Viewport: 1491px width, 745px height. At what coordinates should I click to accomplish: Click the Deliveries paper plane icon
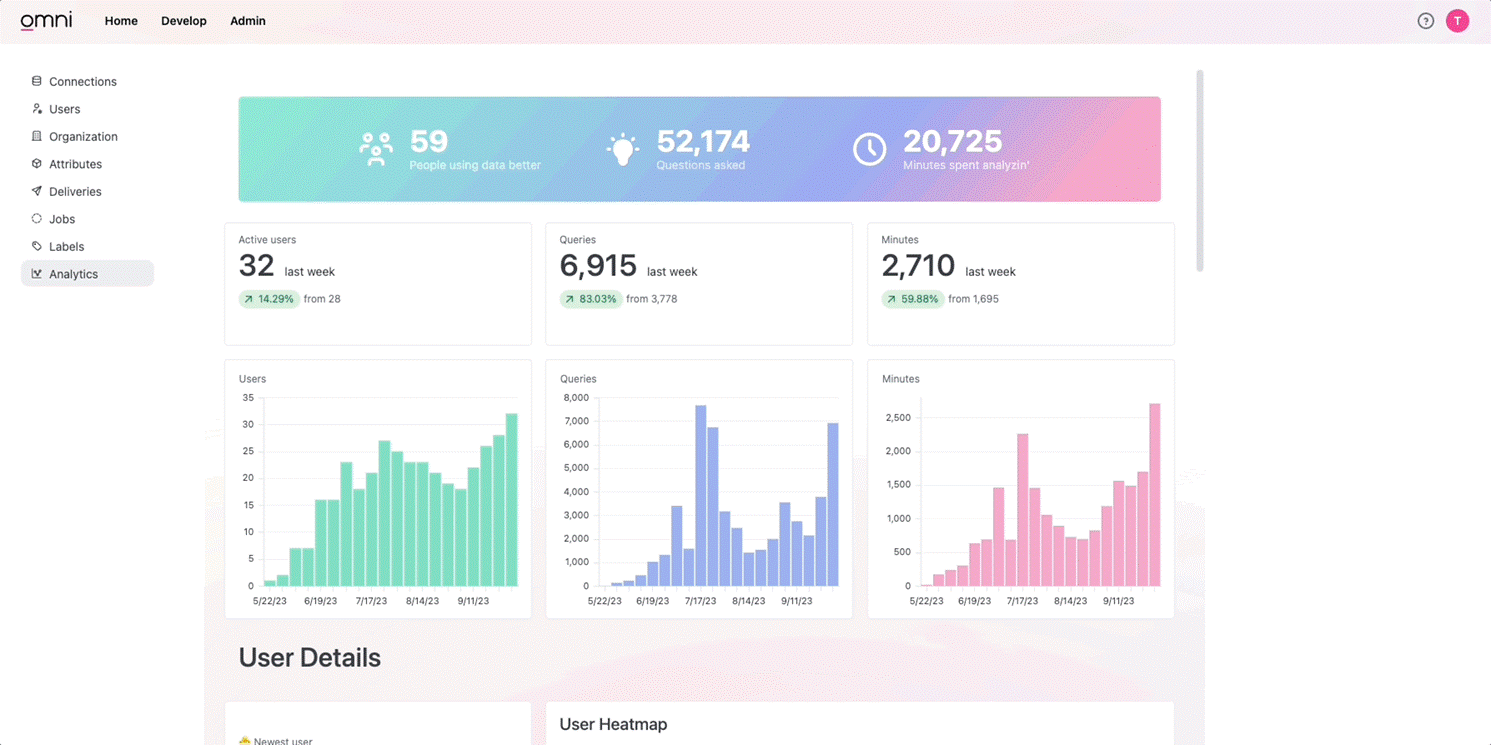(37, 191)
